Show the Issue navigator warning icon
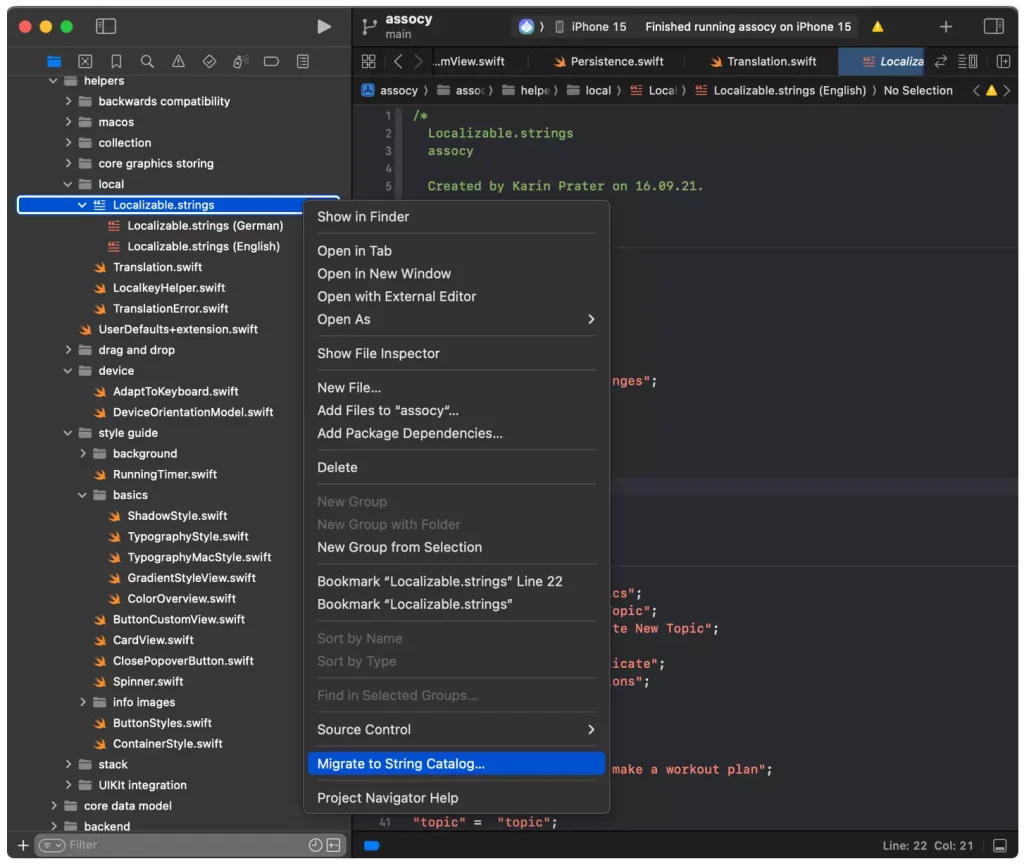This screenshot has width=1024, height=866. pos(178,62)
